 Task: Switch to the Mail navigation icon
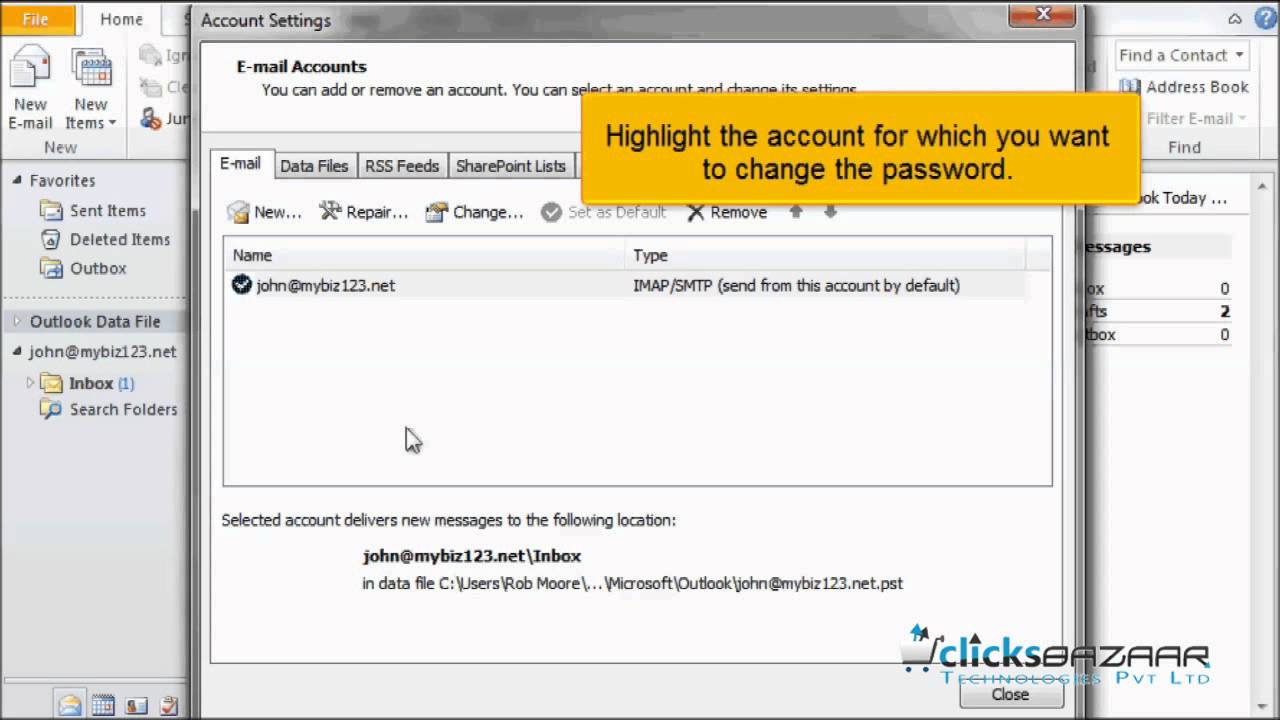[x=69, y=705]
